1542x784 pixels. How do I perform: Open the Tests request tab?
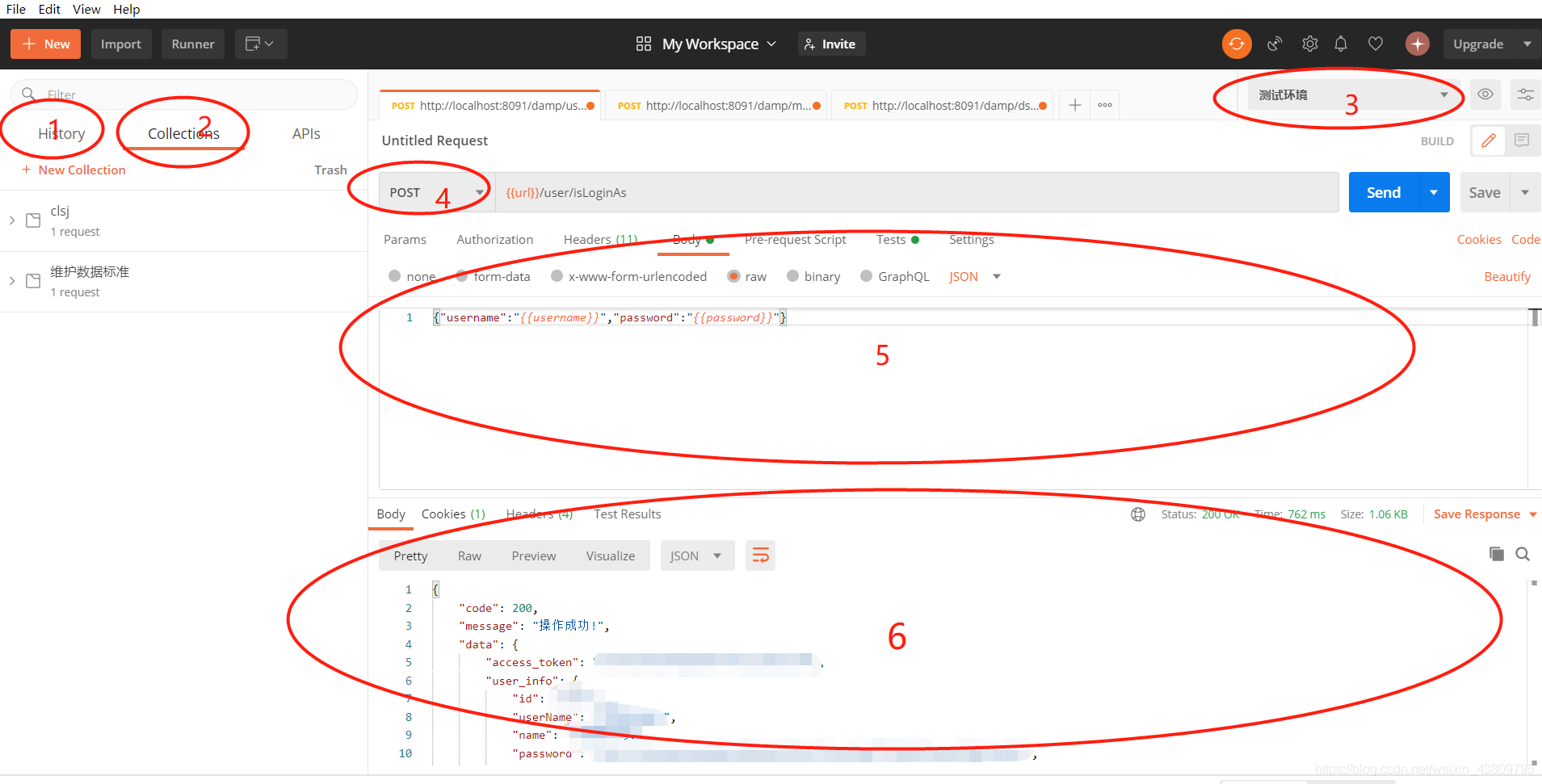897,239
